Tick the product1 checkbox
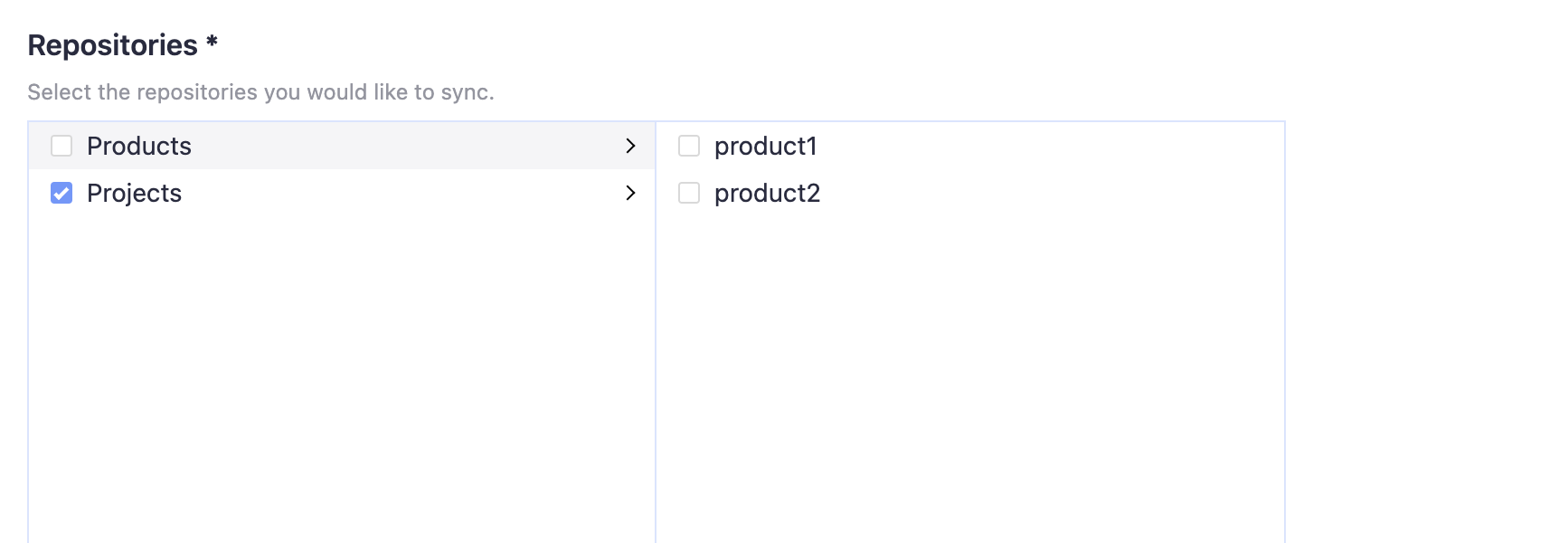This screenshot has height=543, width=1568. [689, 146]
